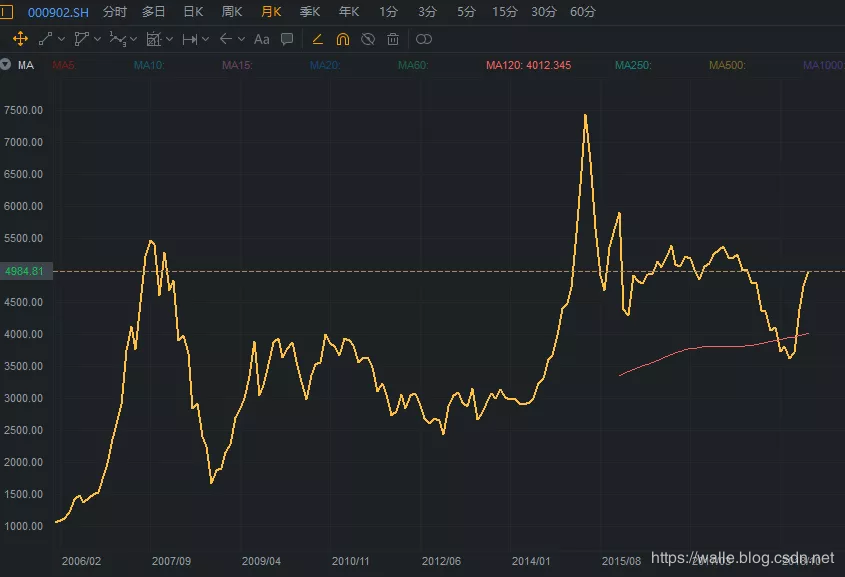Click the 000902.SH ticker symbol
845x577 pixels.
coord(58,12)
